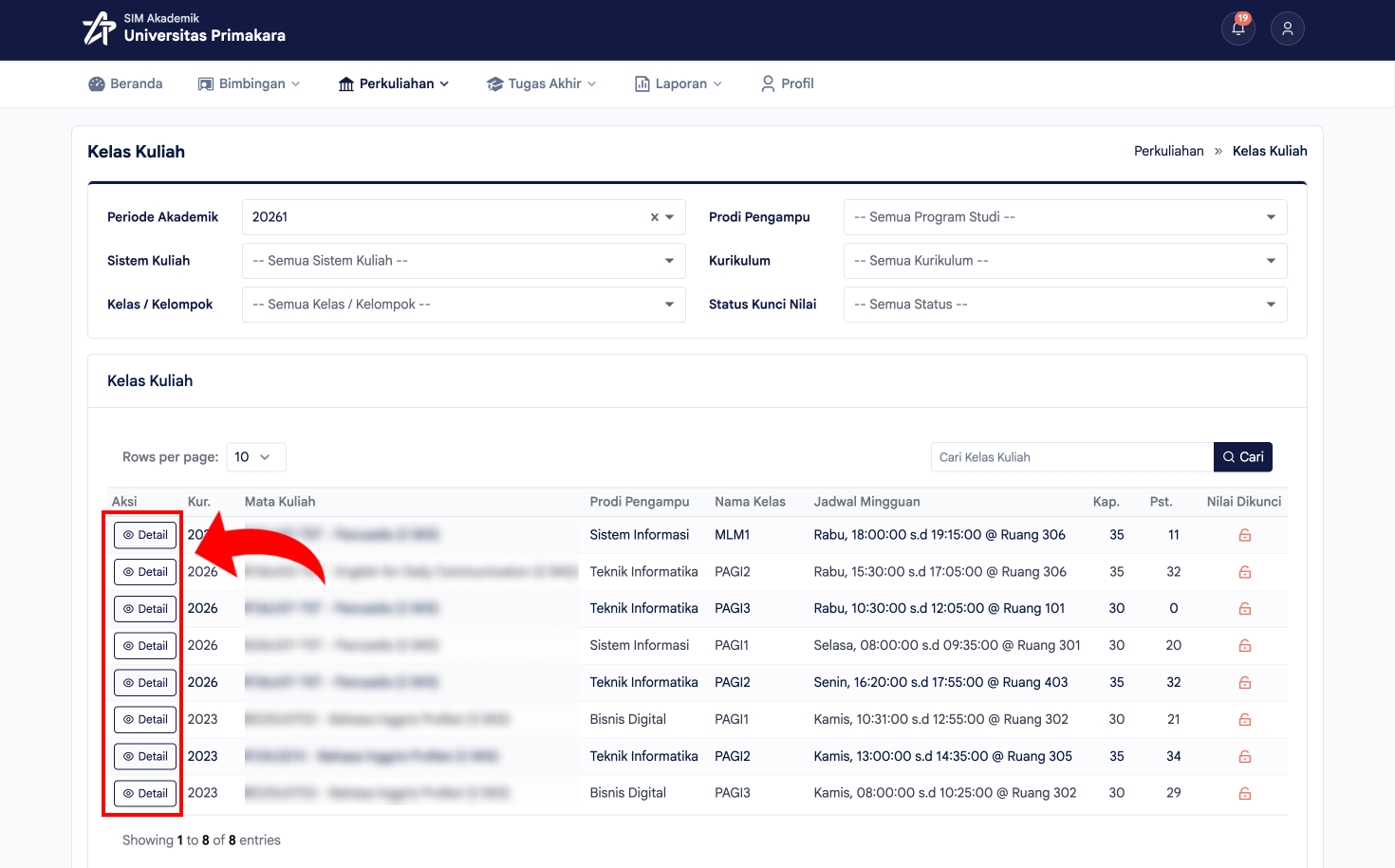The image size is (1395, 868).
Task: Go to Beranda dashboard
Action: [125, 83]
